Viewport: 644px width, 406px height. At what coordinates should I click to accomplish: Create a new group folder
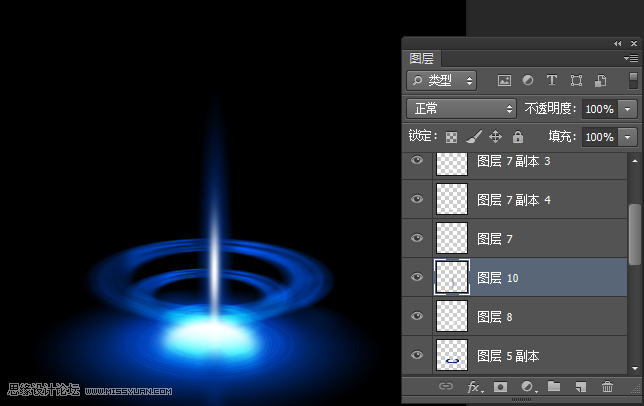[554, 386]
